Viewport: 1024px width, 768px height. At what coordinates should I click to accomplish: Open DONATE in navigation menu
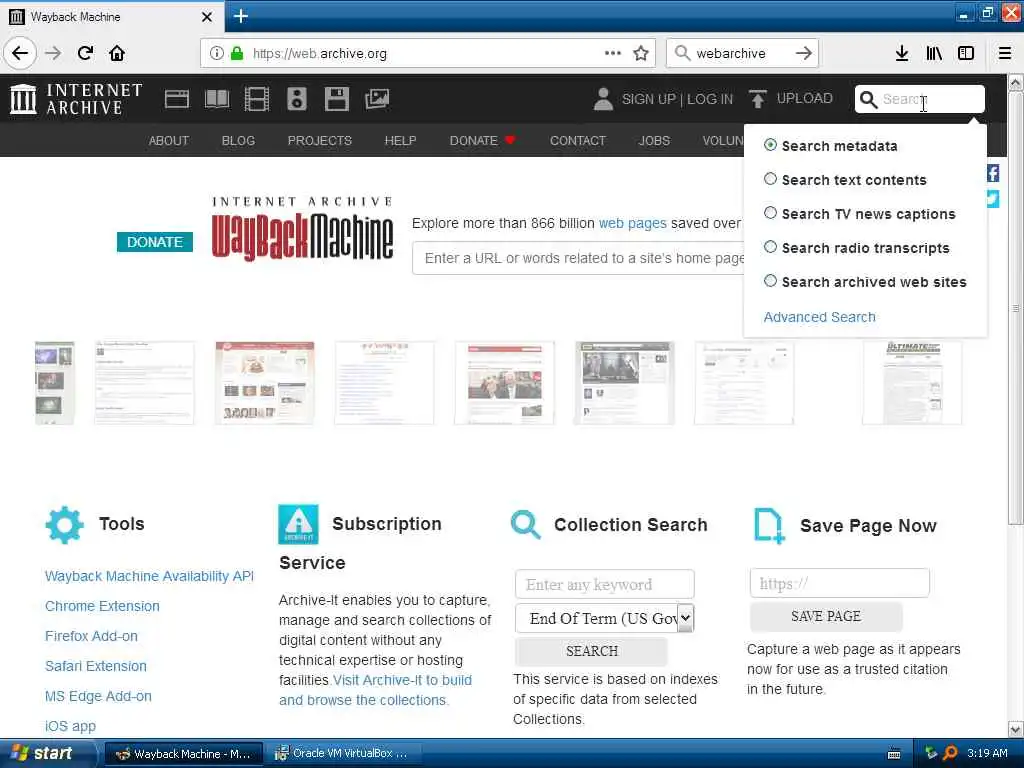pos(482,140)
